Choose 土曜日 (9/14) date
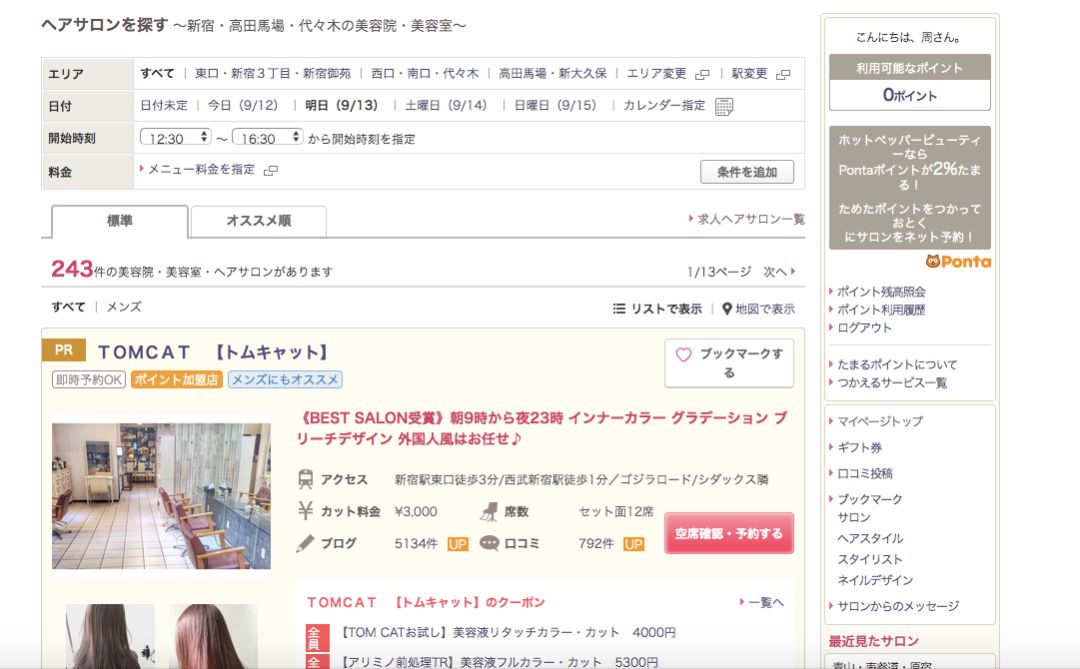This screenshot has height=669, width=1080. (x=446, y=105)
